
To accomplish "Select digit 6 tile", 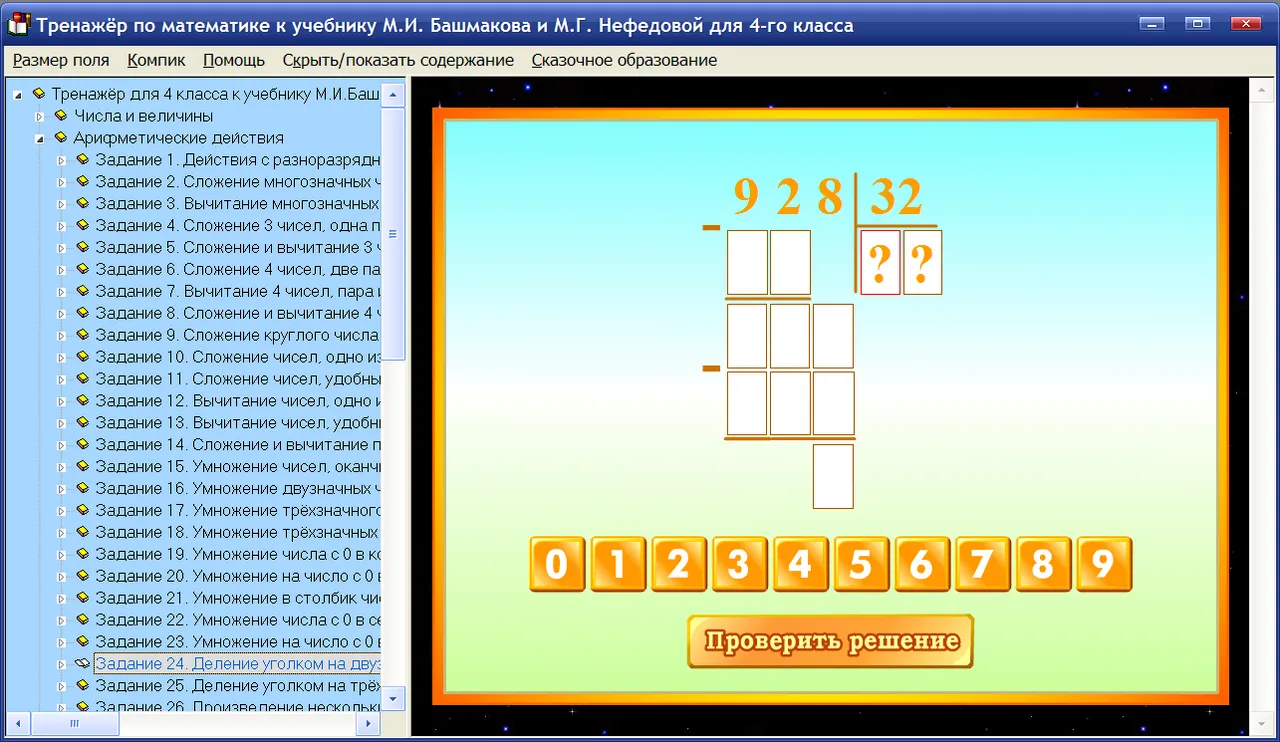I will click(921, 565).
